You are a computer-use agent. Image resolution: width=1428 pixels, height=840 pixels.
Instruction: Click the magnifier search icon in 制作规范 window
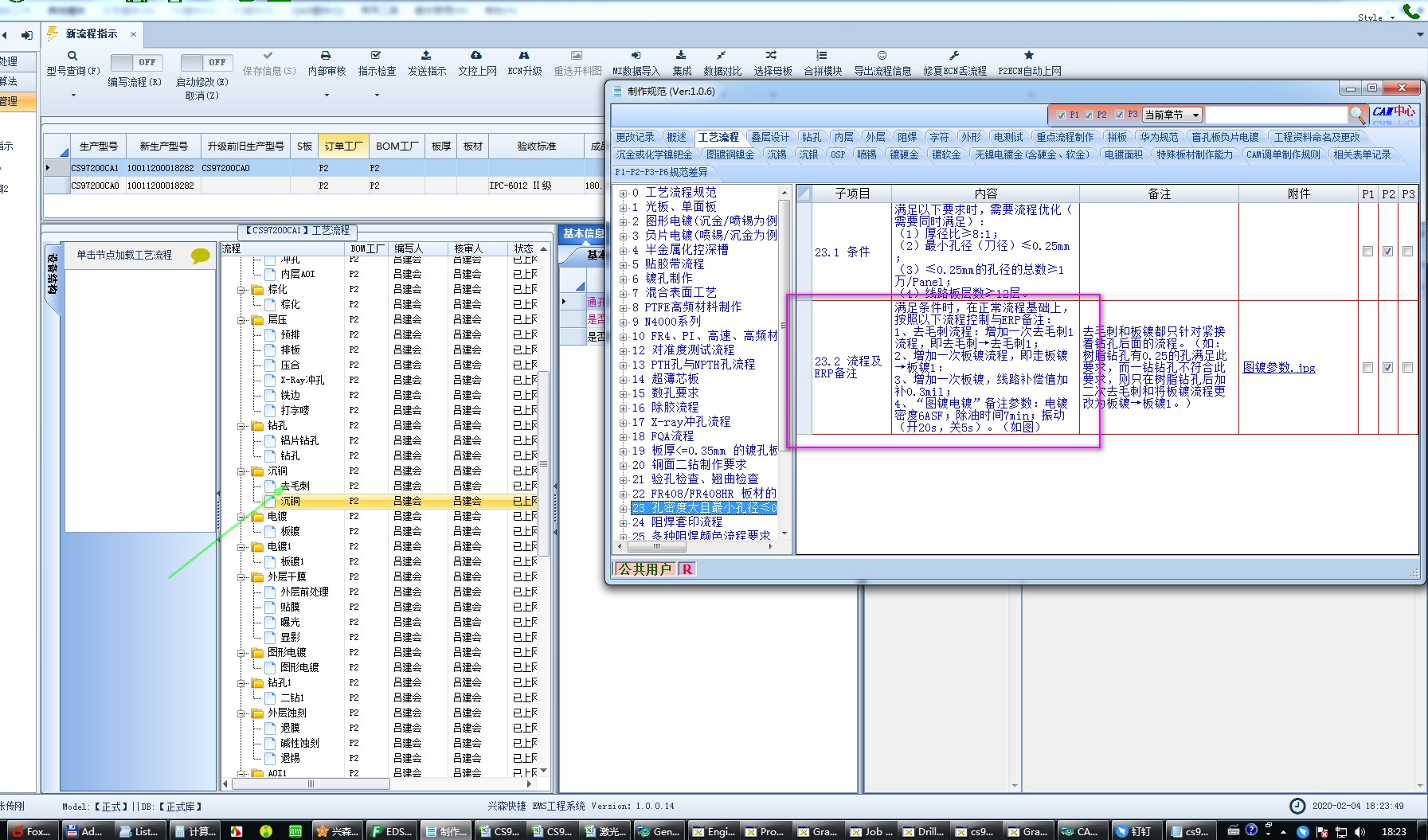point(1357,115)
